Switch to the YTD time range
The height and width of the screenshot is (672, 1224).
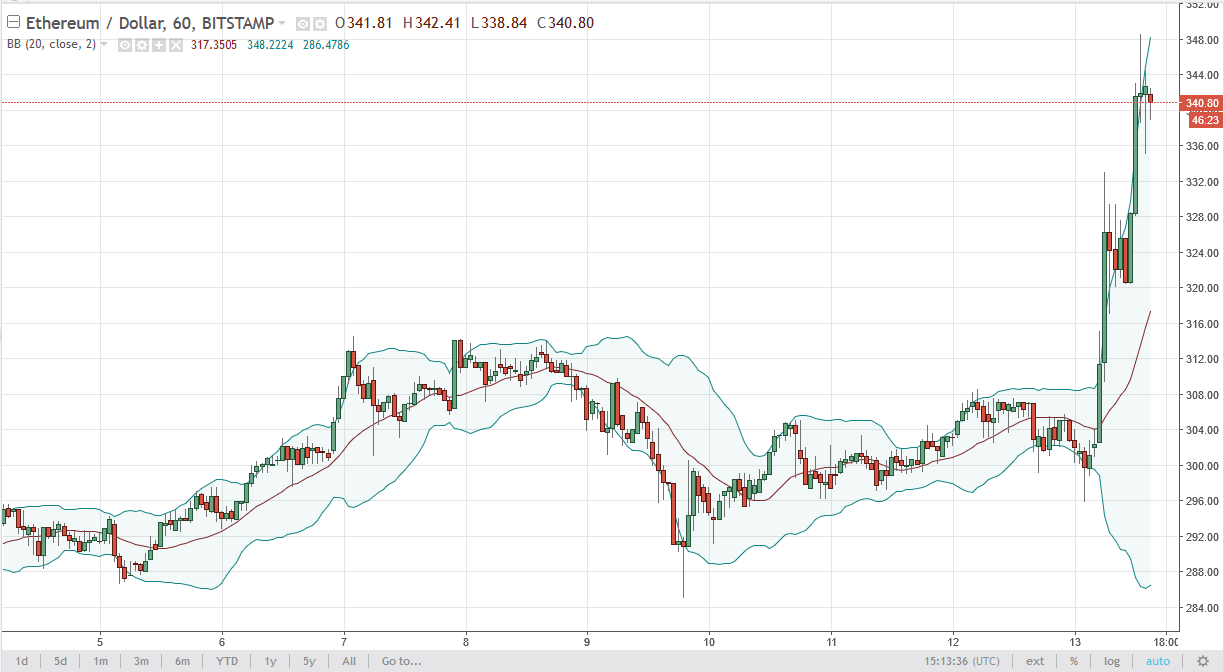point(226,661)
